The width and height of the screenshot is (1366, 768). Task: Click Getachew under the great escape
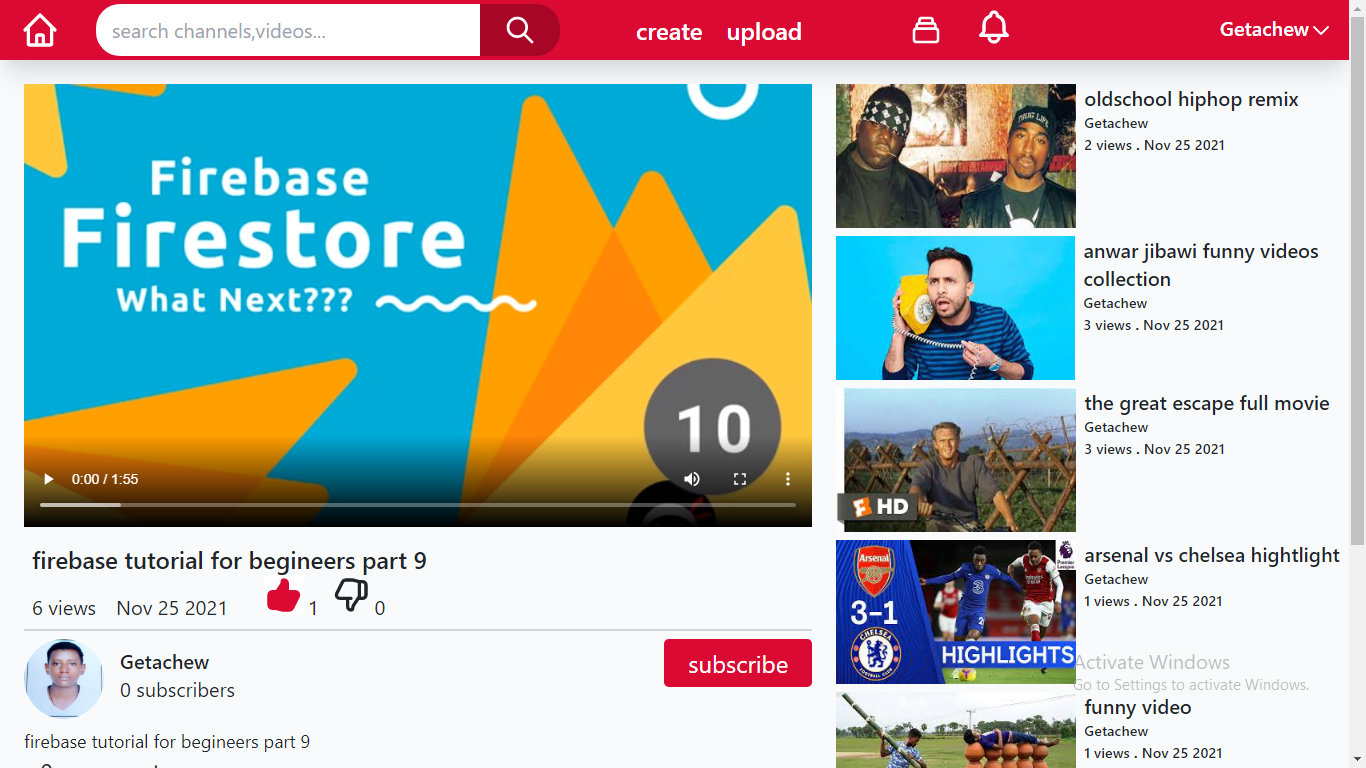click(x=1116, y=428)
